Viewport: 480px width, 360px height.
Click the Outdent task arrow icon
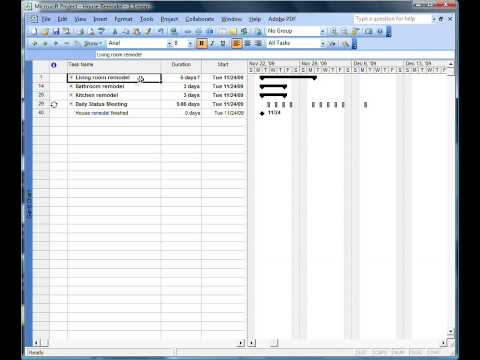coord(35,43)
